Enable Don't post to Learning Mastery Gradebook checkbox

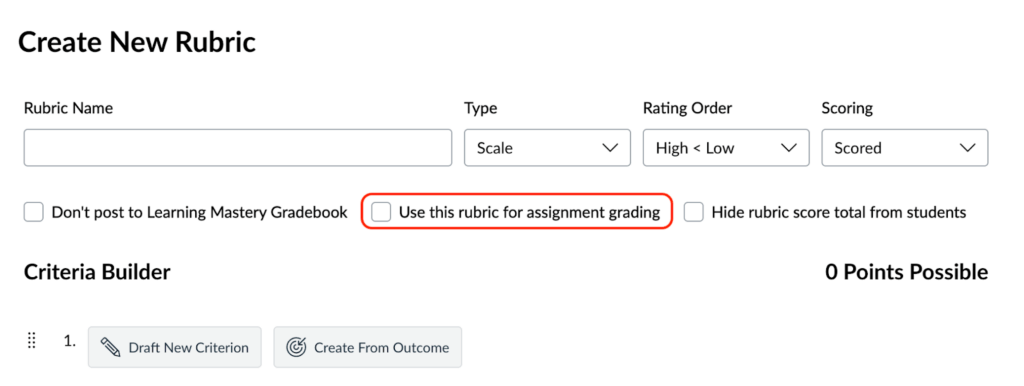coord(33,212)
